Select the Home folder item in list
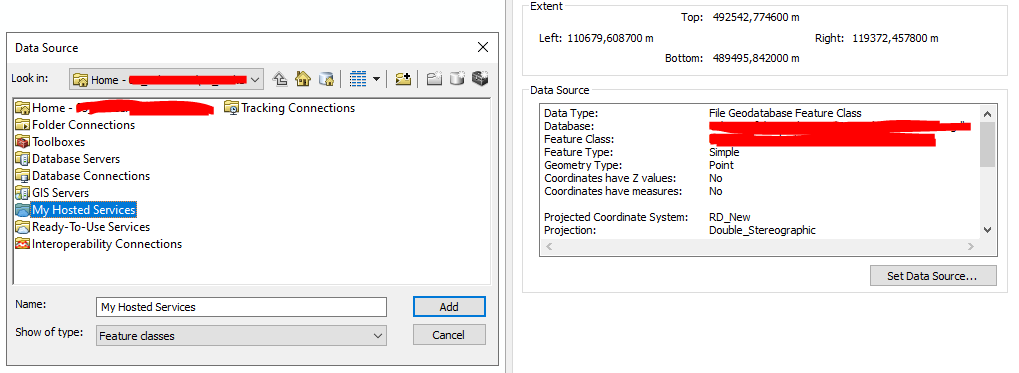The height and width of the screenshot is (373, 1019). tap(114, 108)
